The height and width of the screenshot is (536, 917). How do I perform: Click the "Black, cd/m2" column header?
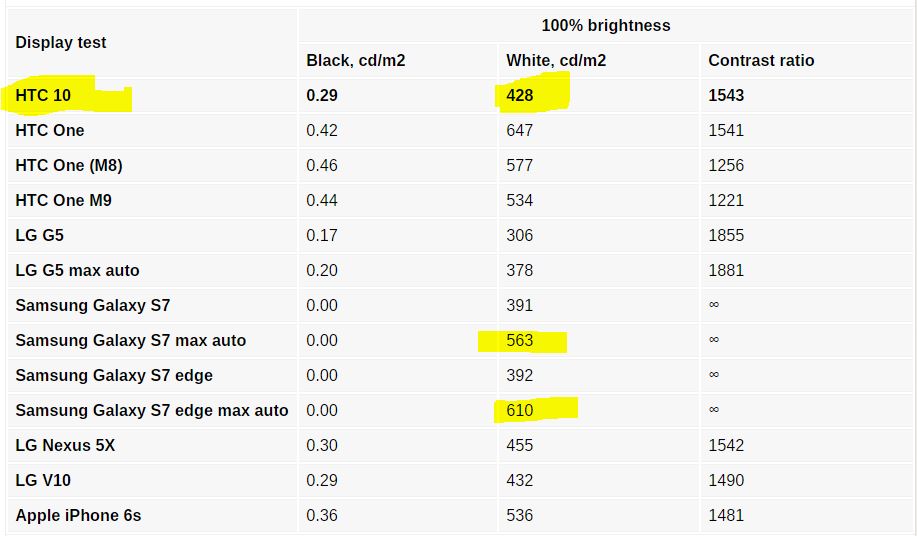355,61
